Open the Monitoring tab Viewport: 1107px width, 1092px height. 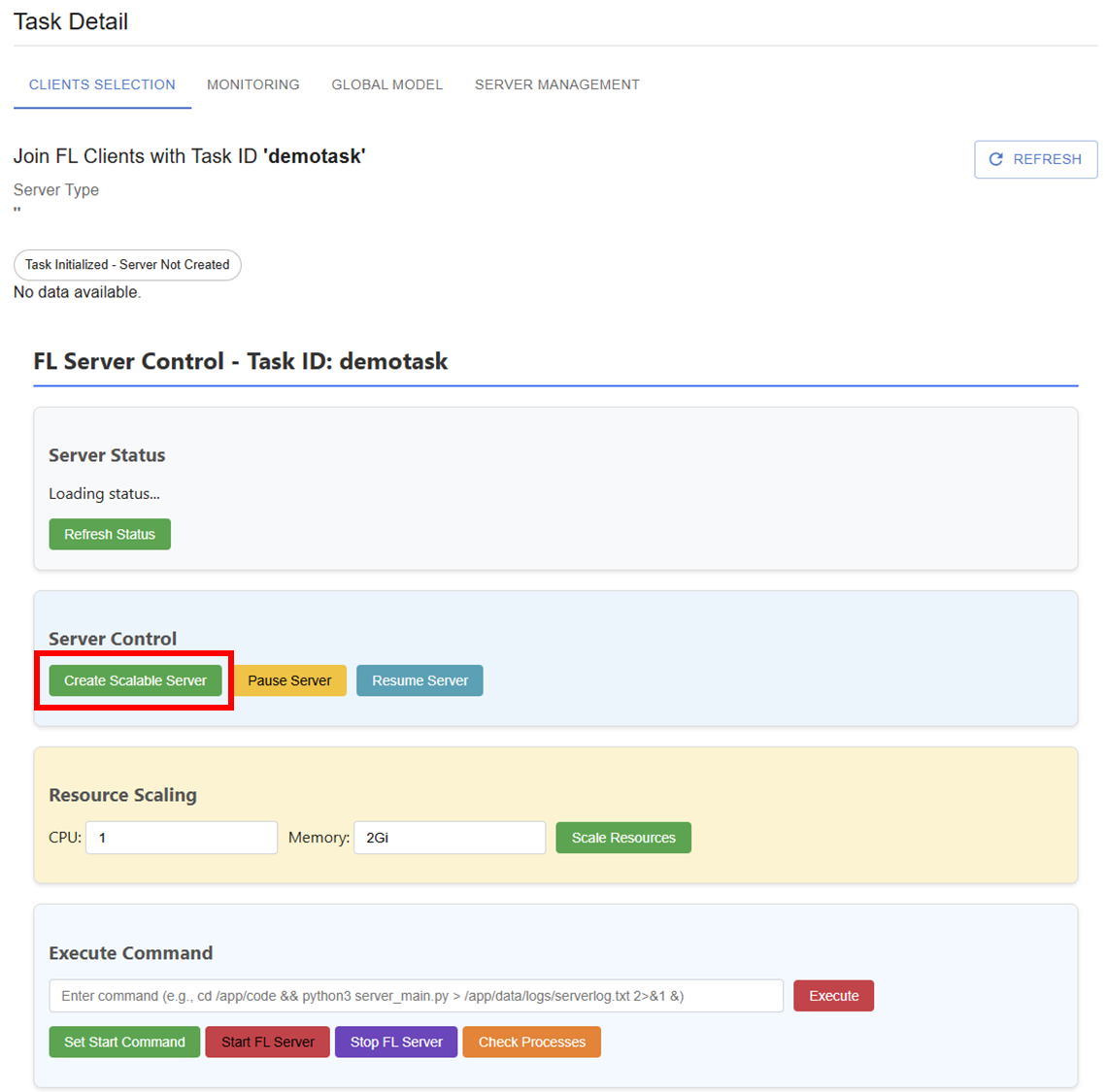tap(252, 84)
